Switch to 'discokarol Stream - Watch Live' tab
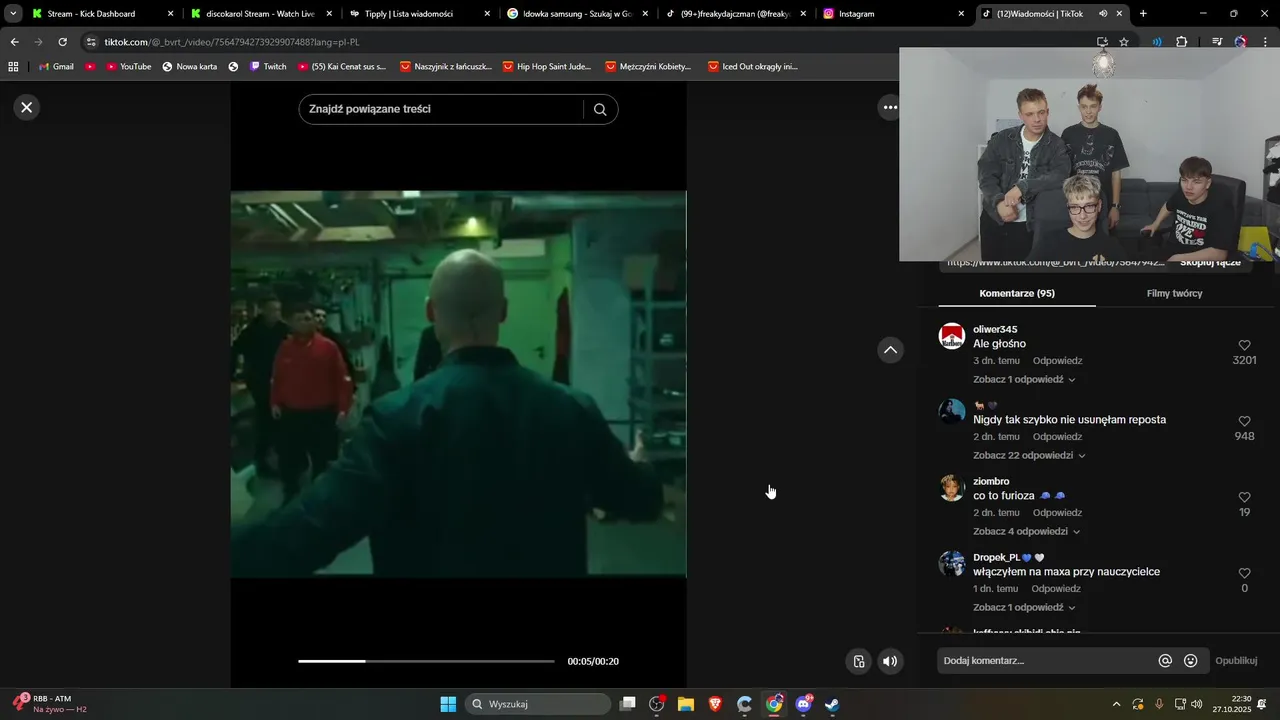1280x720 pixels. coord(260,14)
